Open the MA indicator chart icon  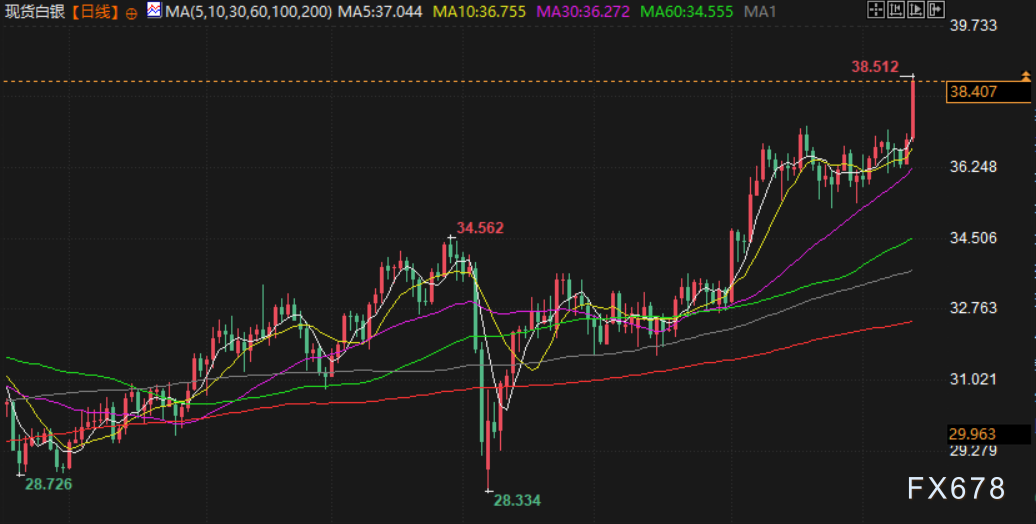point(154,12)
